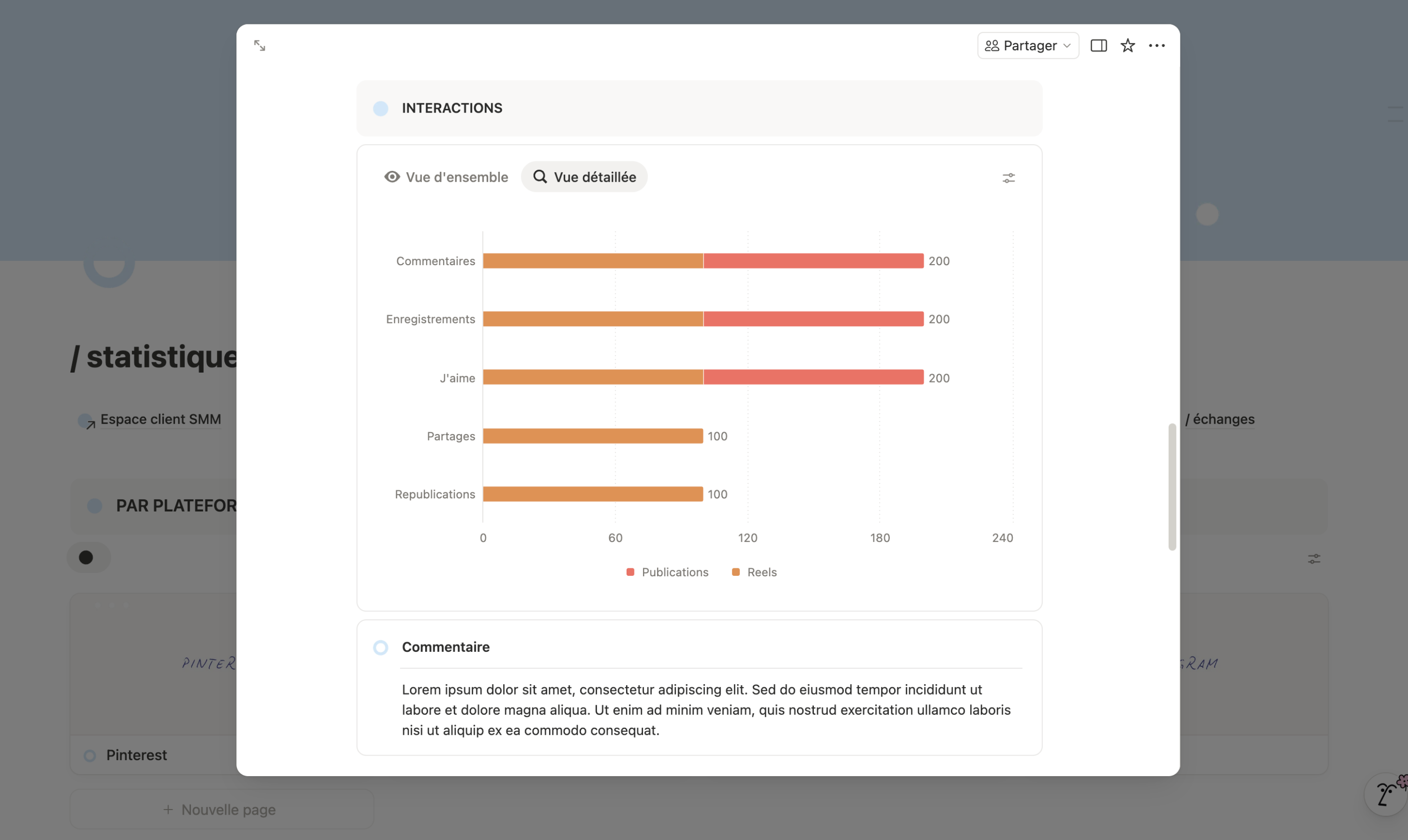The height and width of the screenshot is (840, 1408).
Task: Click the blue dot beside INTERACTIONS
Action: point(381,109)
